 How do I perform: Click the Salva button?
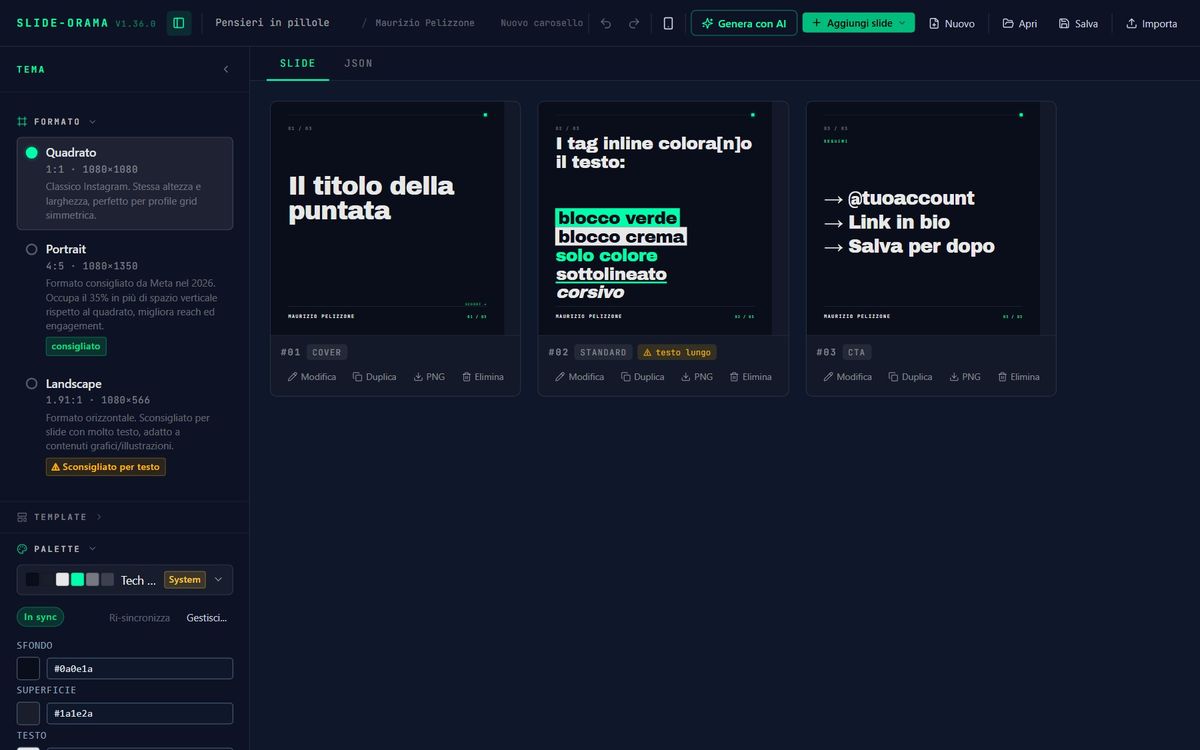(1078, 23)
